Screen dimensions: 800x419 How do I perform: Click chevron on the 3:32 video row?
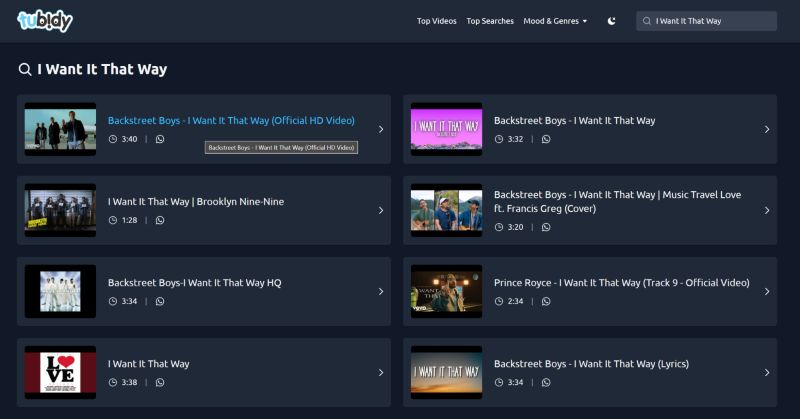pyautogui.click(x=767, y=129)
